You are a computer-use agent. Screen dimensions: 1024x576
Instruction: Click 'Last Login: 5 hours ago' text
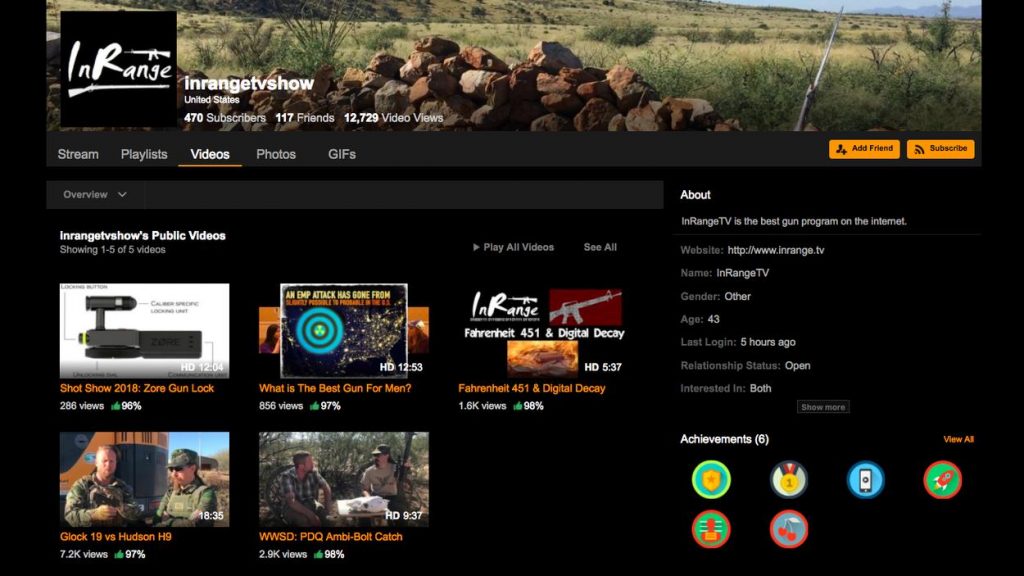point(738,342)
